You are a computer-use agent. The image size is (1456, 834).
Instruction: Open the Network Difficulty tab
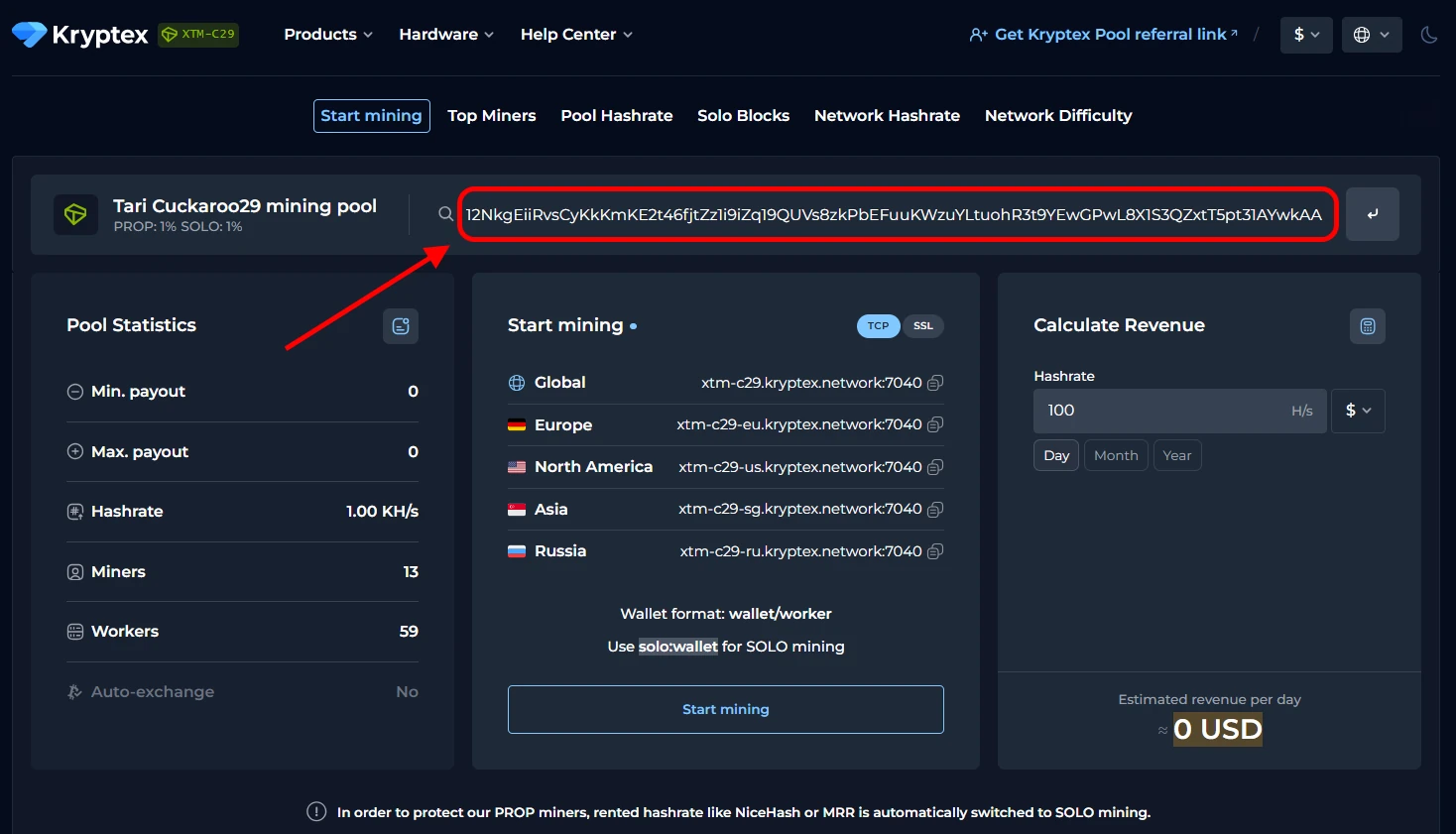coord(1057,116)
